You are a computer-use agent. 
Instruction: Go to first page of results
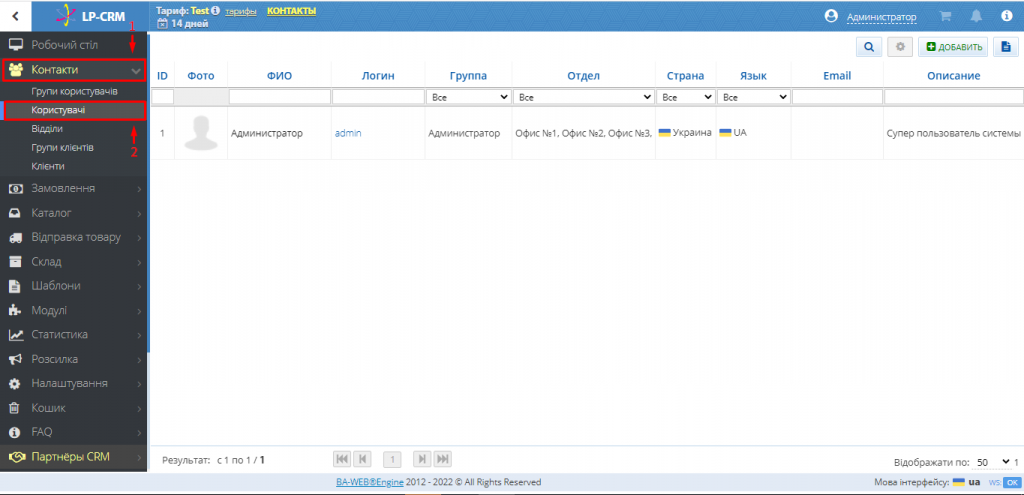342,459
